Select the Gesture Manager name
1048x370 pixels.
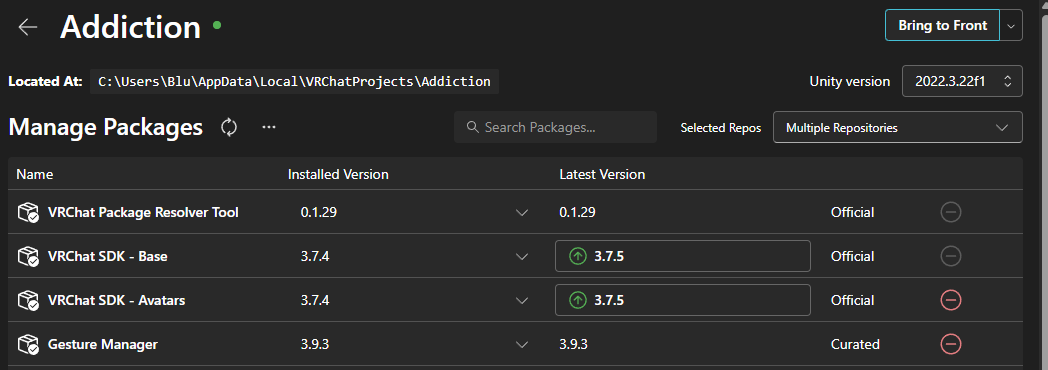tap(103, 345)
